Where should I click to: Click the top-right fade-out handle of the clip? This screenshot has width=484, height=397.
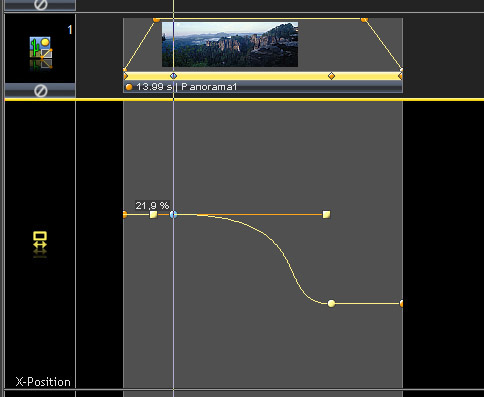pyautogui.click(x=364, y=20)
